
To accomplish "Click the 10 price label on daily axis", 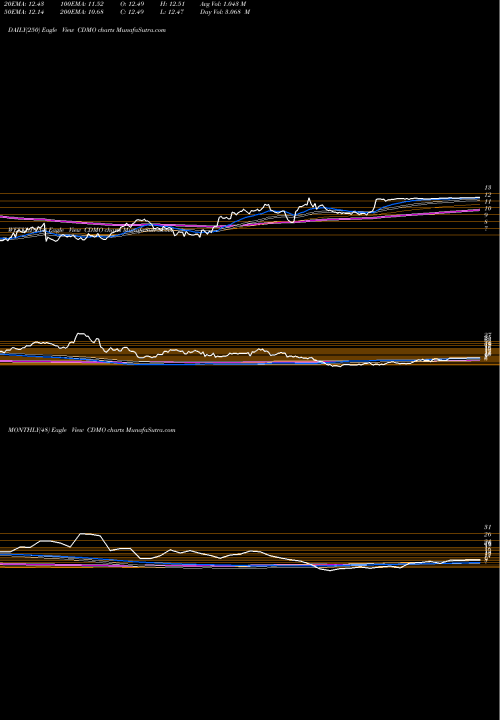I will (x=488, y=208).
